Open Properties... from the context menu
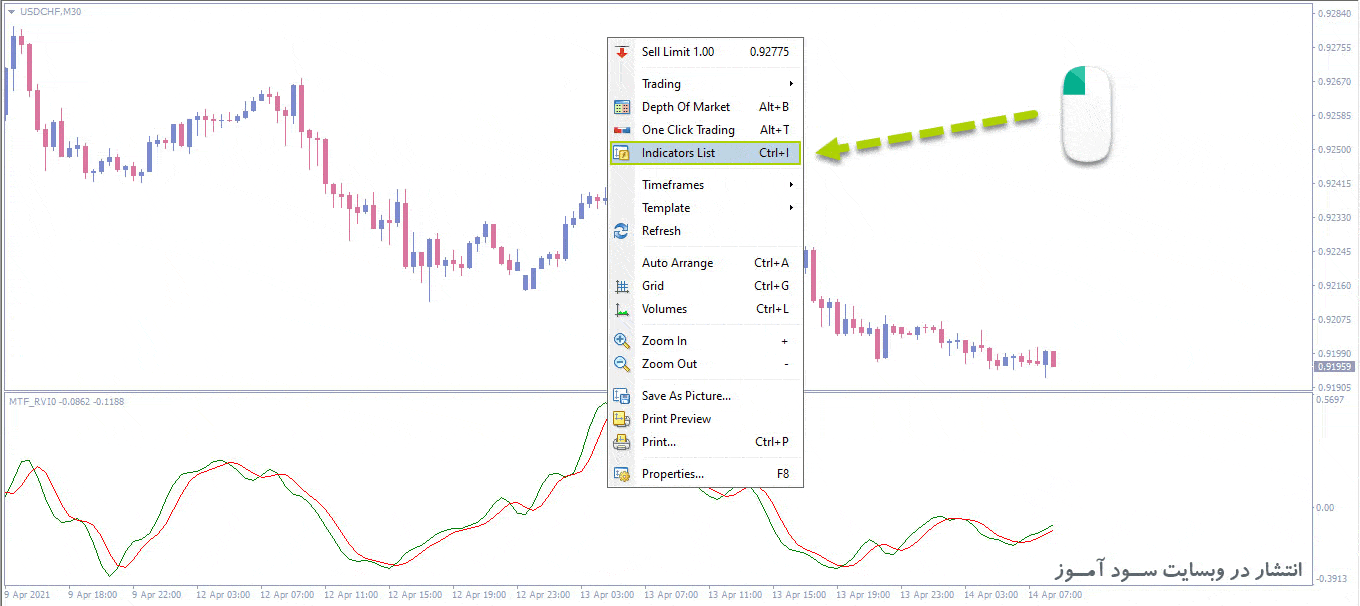This screenshot has width=1360, height=606. [672, 474]
